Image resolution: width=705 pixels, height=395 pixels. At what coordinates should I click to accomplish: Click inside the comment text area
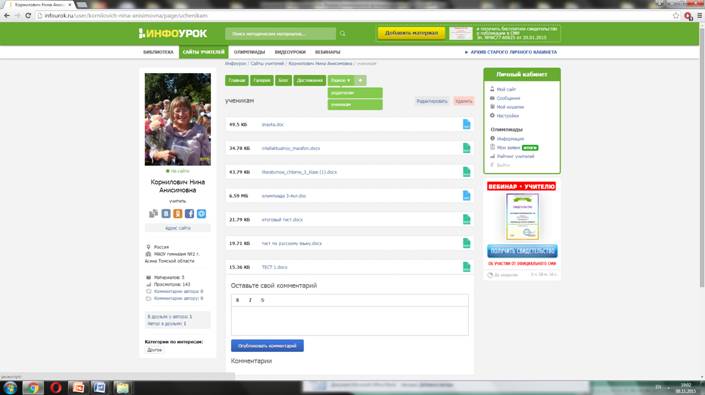click(x=350, y=321)
